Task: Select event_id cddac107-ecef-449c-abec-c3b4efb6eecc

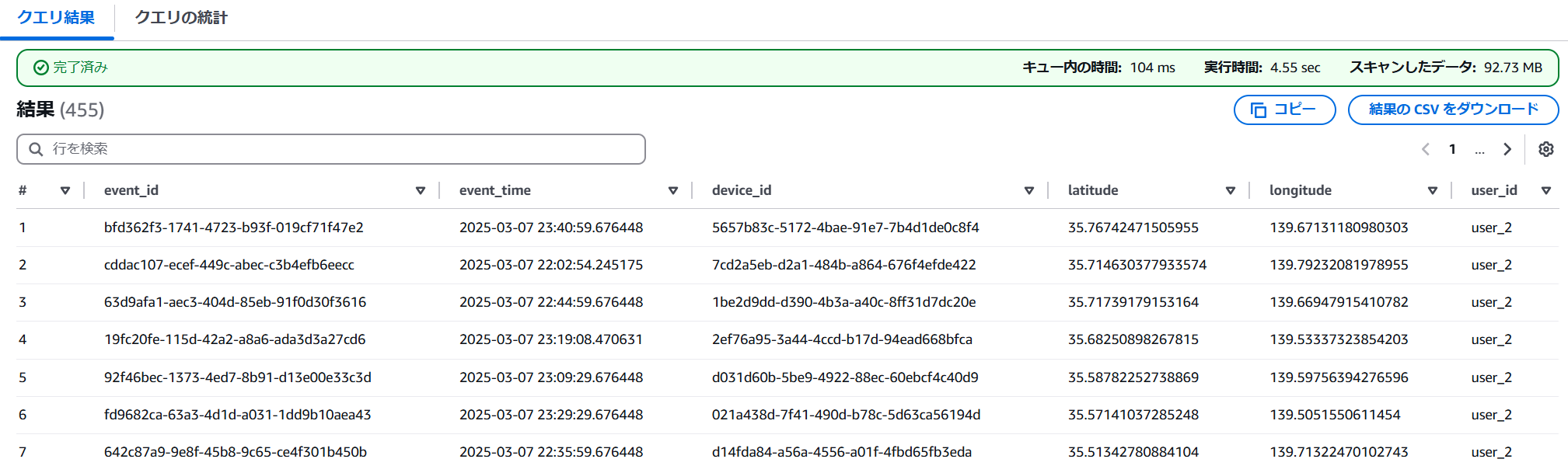Action: [229, 265]
